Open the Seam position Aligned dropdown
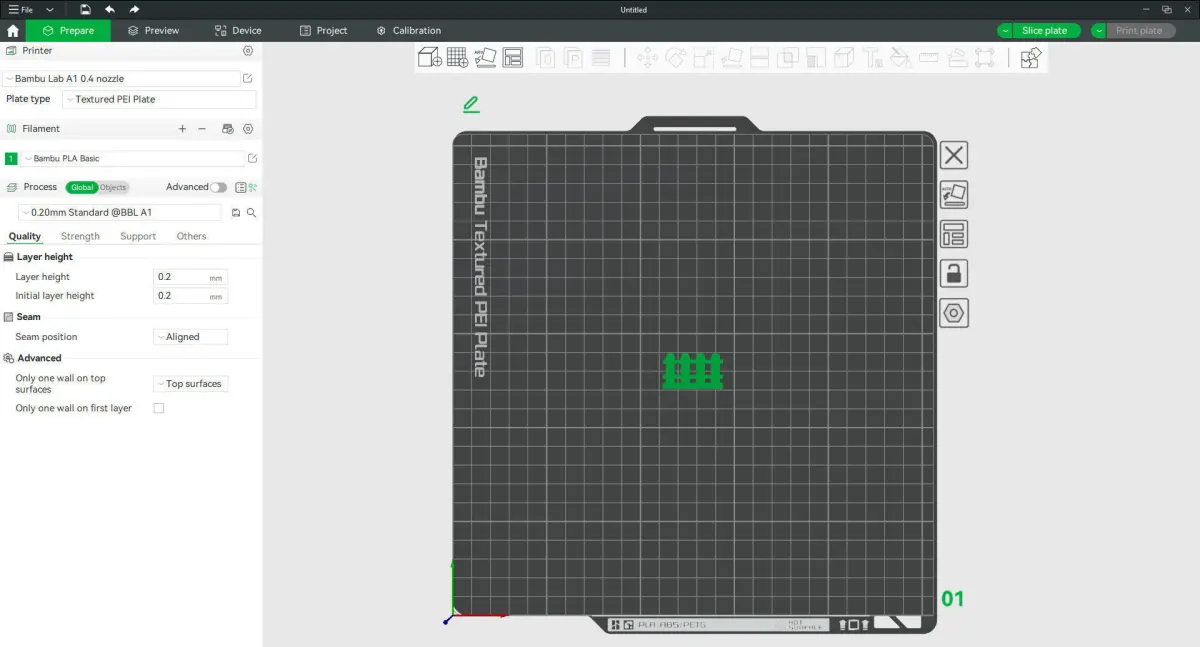1200x647 pixels. click(190, 337)
